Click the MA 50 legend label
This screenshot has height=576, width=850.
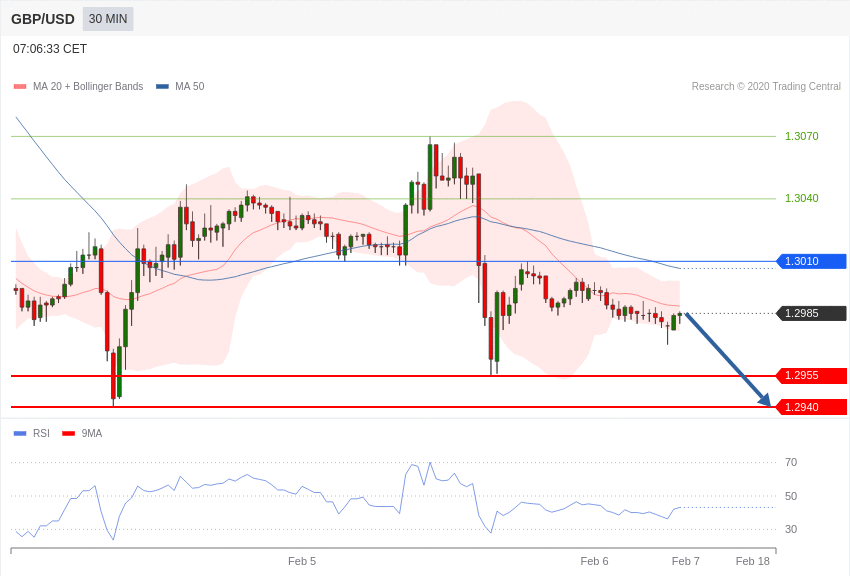(190, 86)
